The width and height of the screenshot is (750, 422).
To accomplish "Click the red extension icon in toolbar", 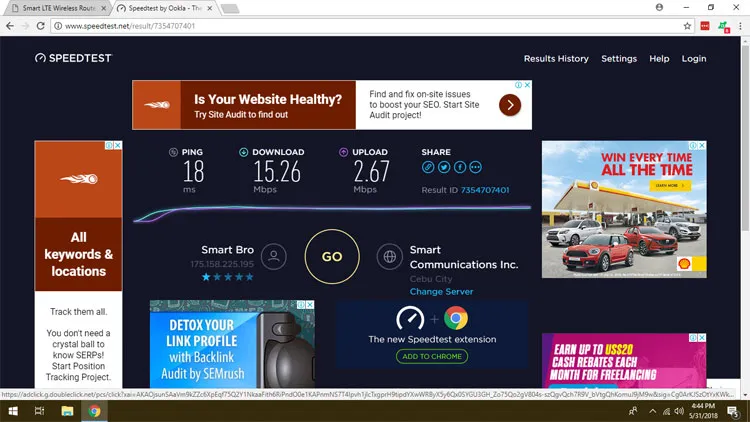I will coord(705,26).
